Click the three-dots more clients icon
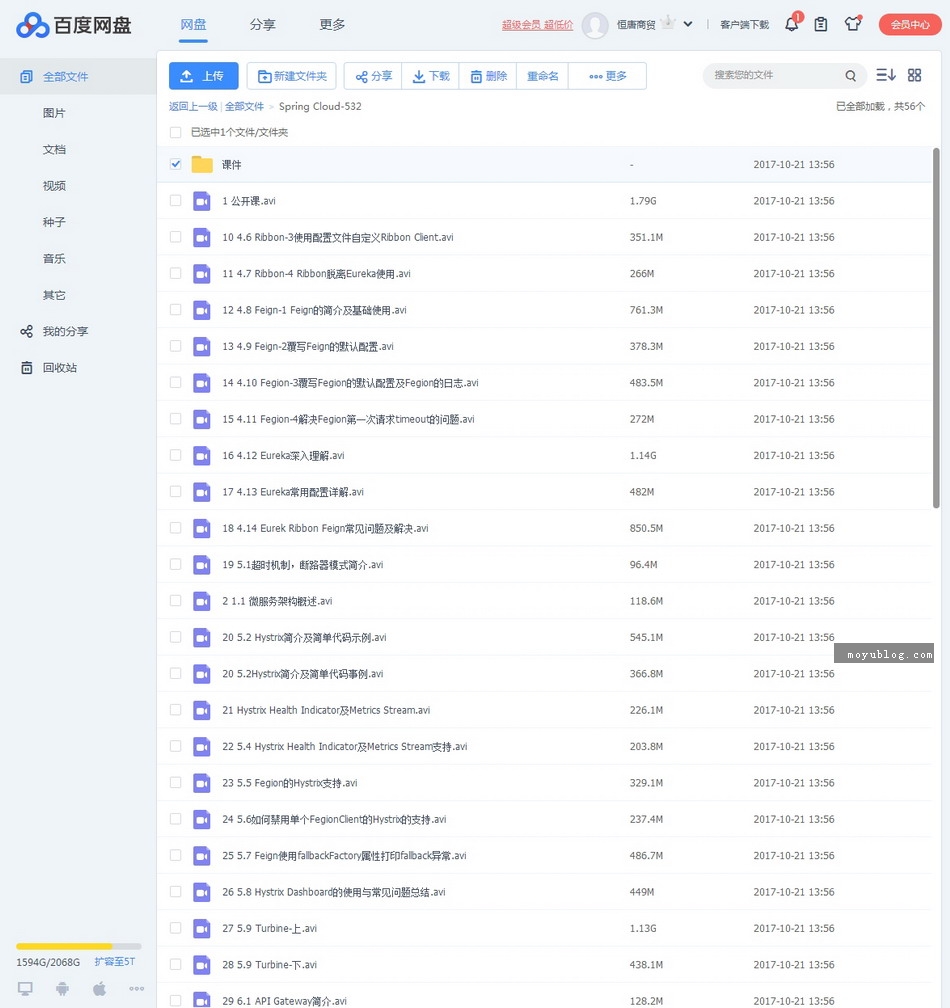Image resolution: width=950 pixels, height=1008 pixels. pyautogui.click(x=136, y=989)
